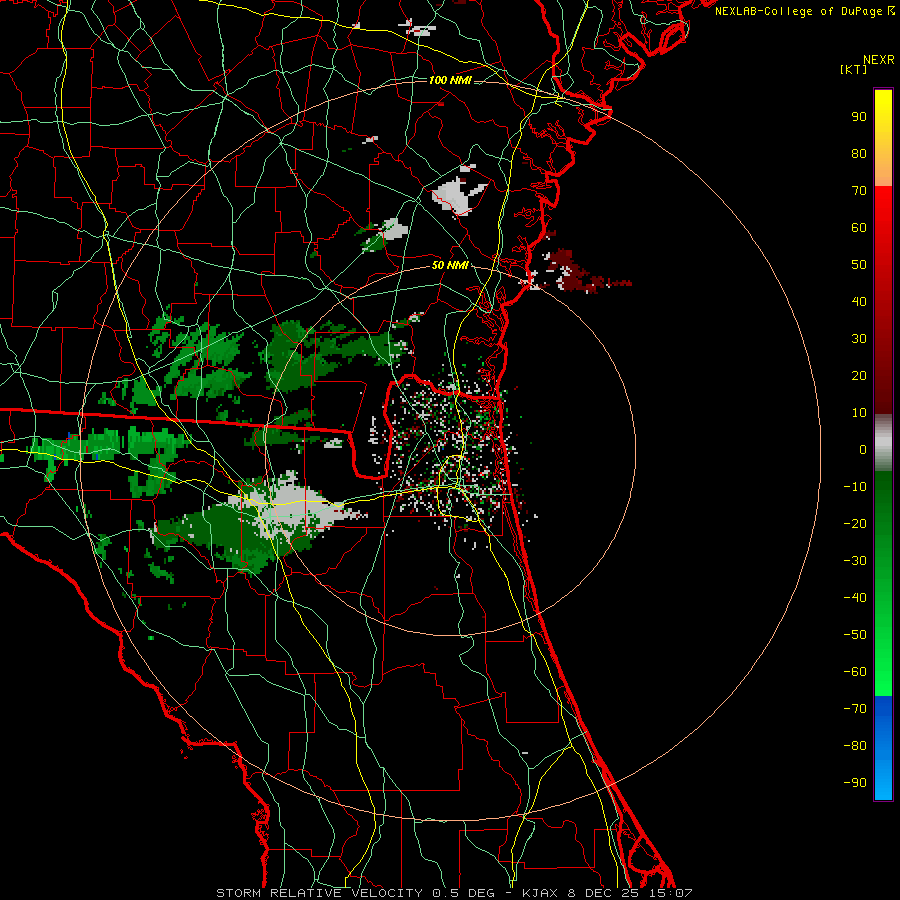Click the -70 value on velocity scale
900x900 pixels.
(855, 709)
